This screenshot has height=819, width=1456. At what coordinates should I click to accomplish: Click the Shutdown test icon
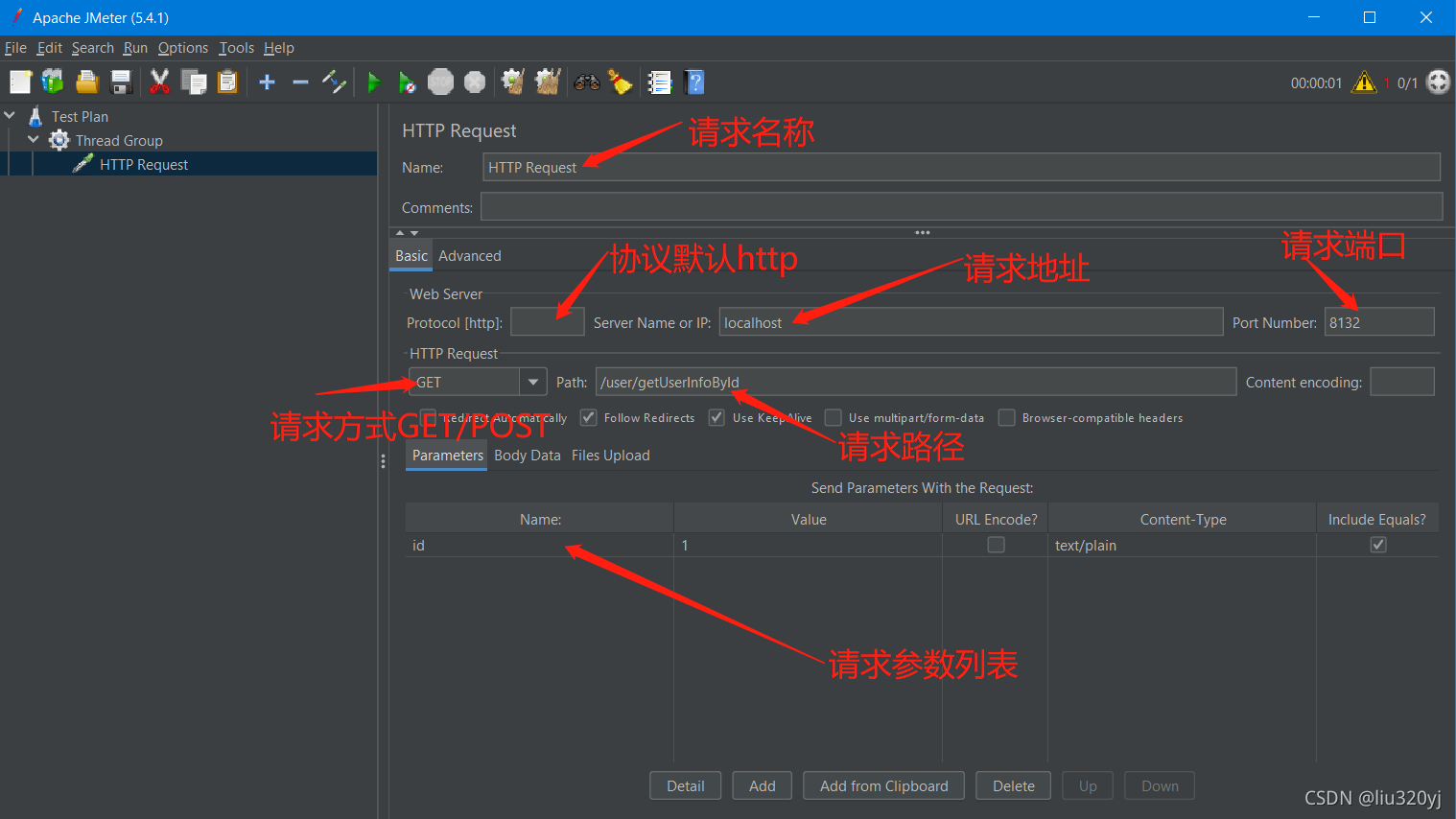475,82
